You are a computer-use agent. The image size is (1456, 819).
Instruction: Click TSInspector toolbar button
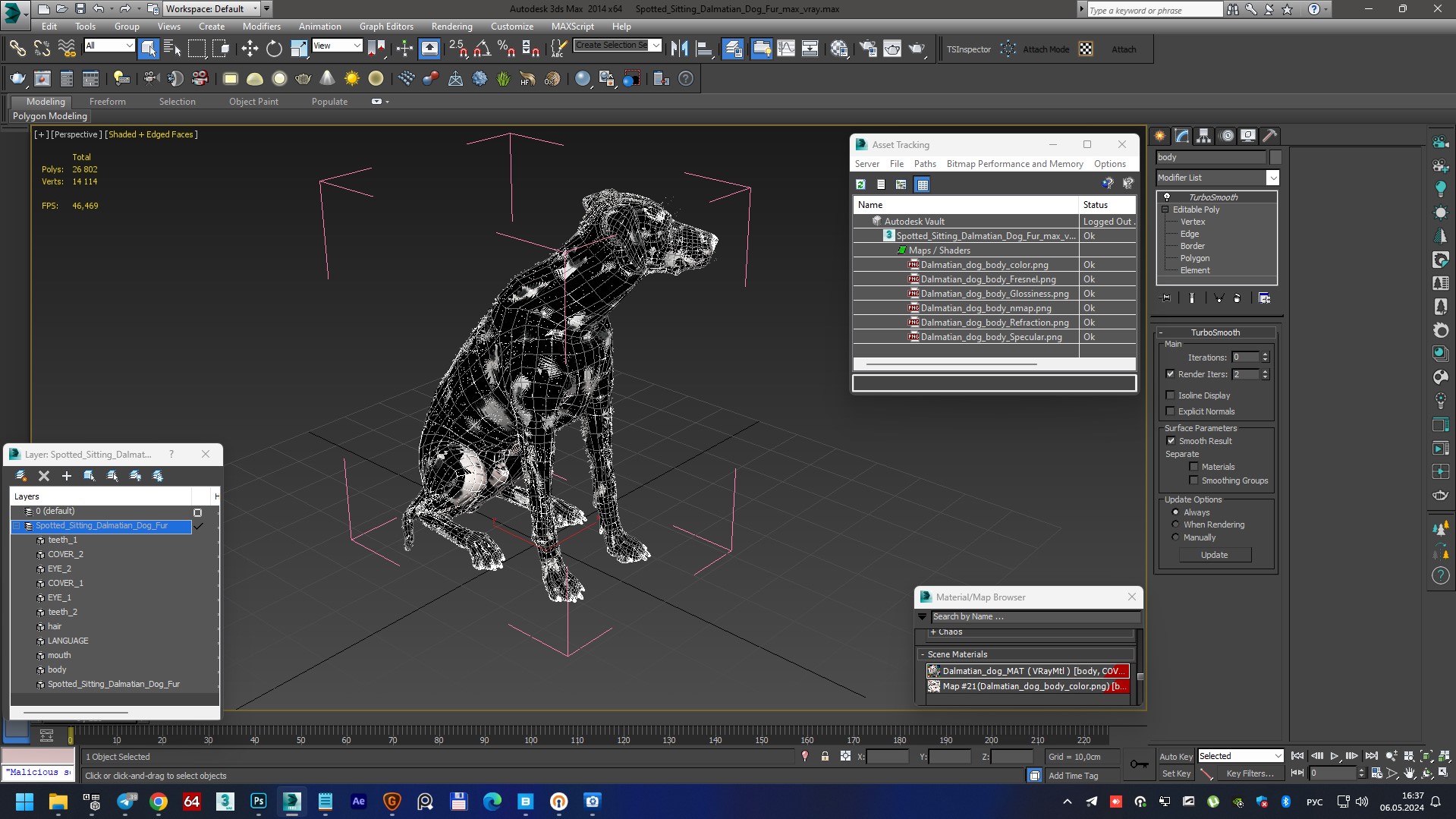coord(969,49)
